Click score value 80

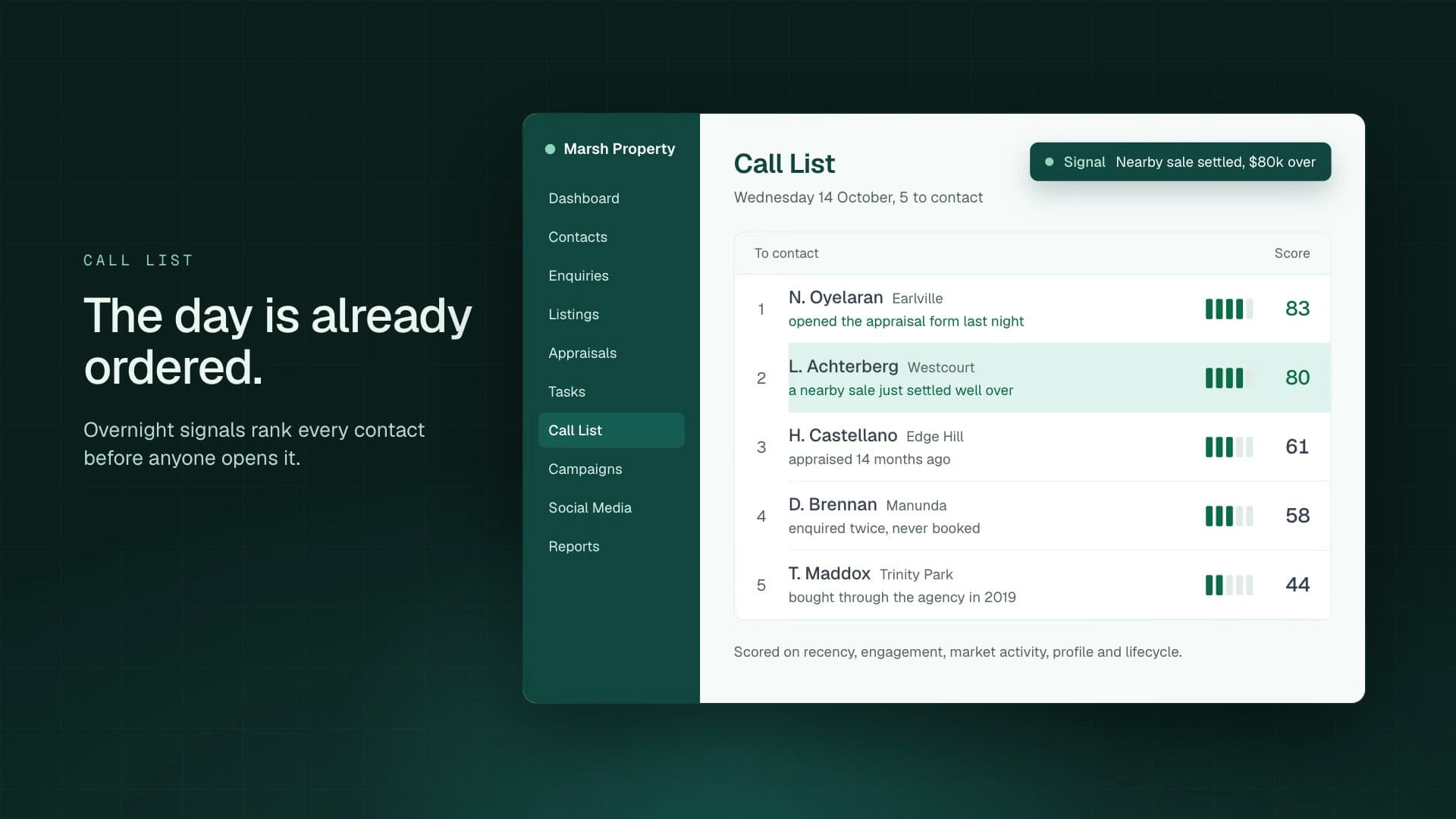pos(1298,378)
